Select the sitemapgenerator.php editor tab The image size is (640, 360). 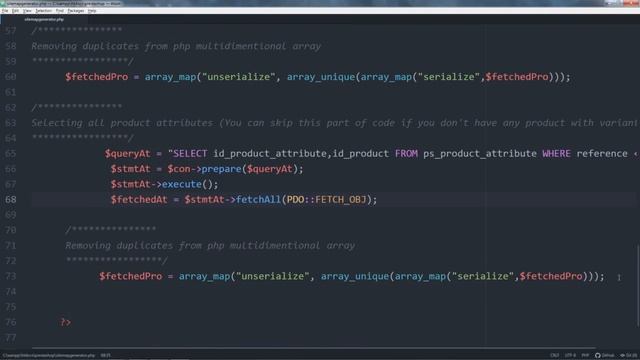pyautogui.click(x=44, y=19)
